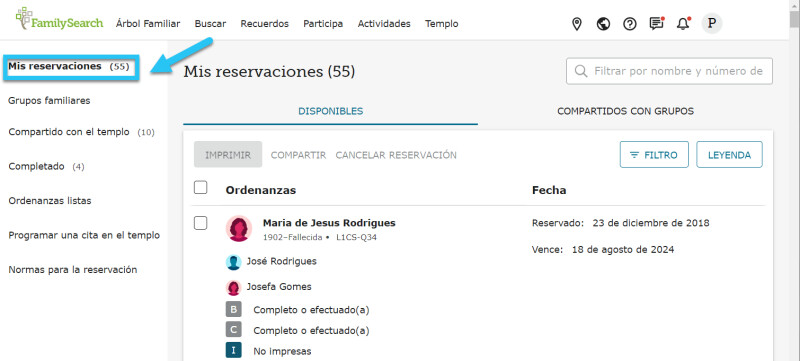
Task: Open Maria de Jesus Rodrigues name link
Action: (329, 223)
